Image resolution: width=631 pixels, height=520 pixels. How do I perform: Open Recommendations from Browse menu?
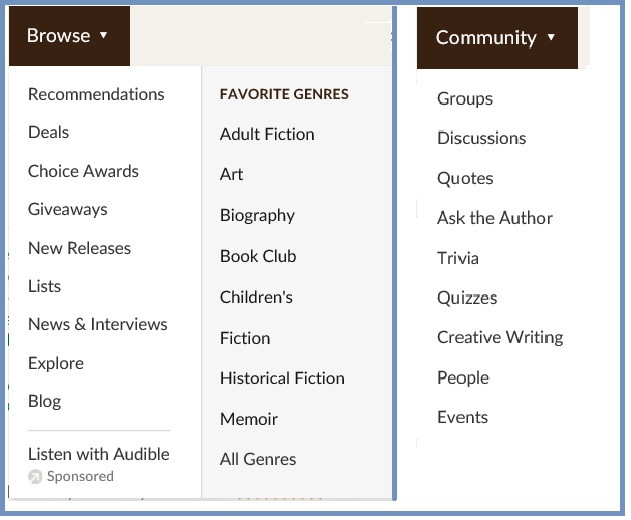pos(96,94)
